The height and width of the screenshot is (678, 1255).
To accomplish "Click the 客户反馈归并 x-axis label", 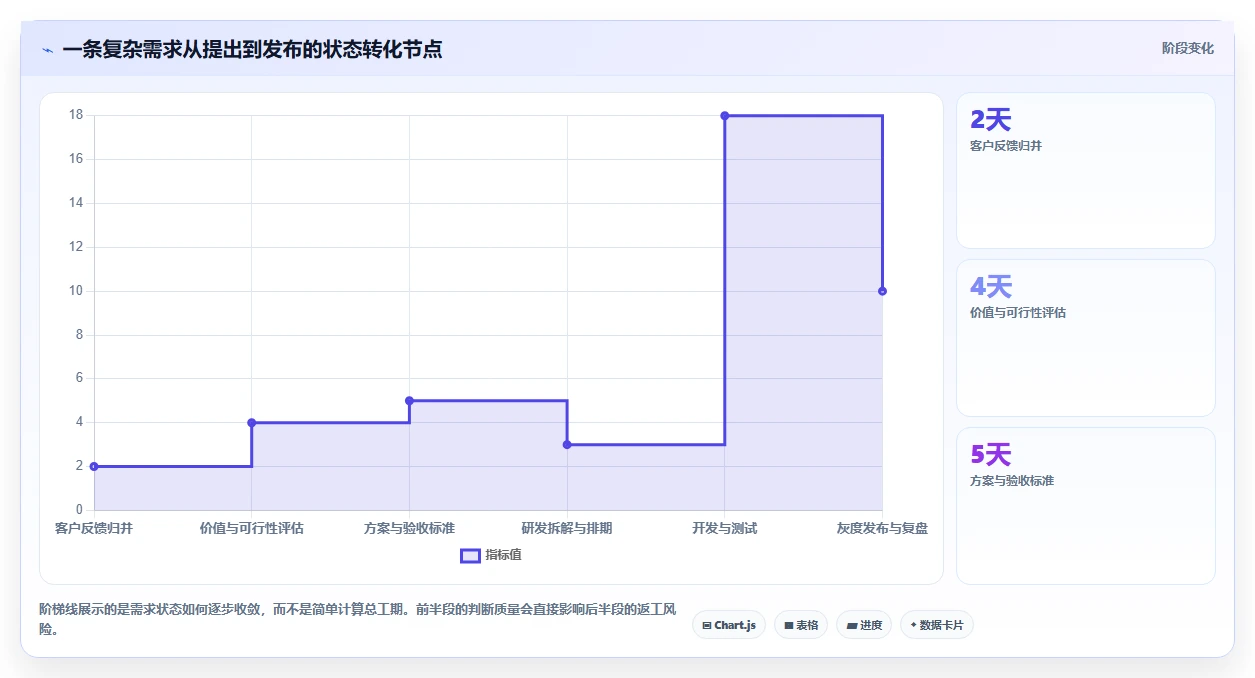I will (x=94, y=528).
